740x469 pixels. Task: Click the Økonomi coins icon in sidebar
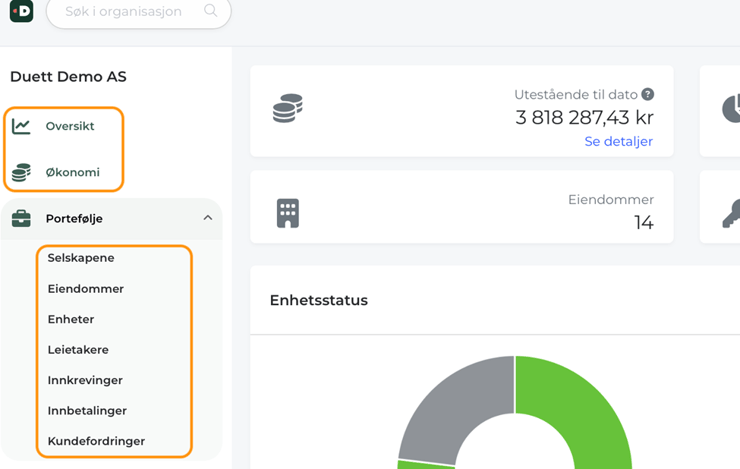tap(21, 173)
